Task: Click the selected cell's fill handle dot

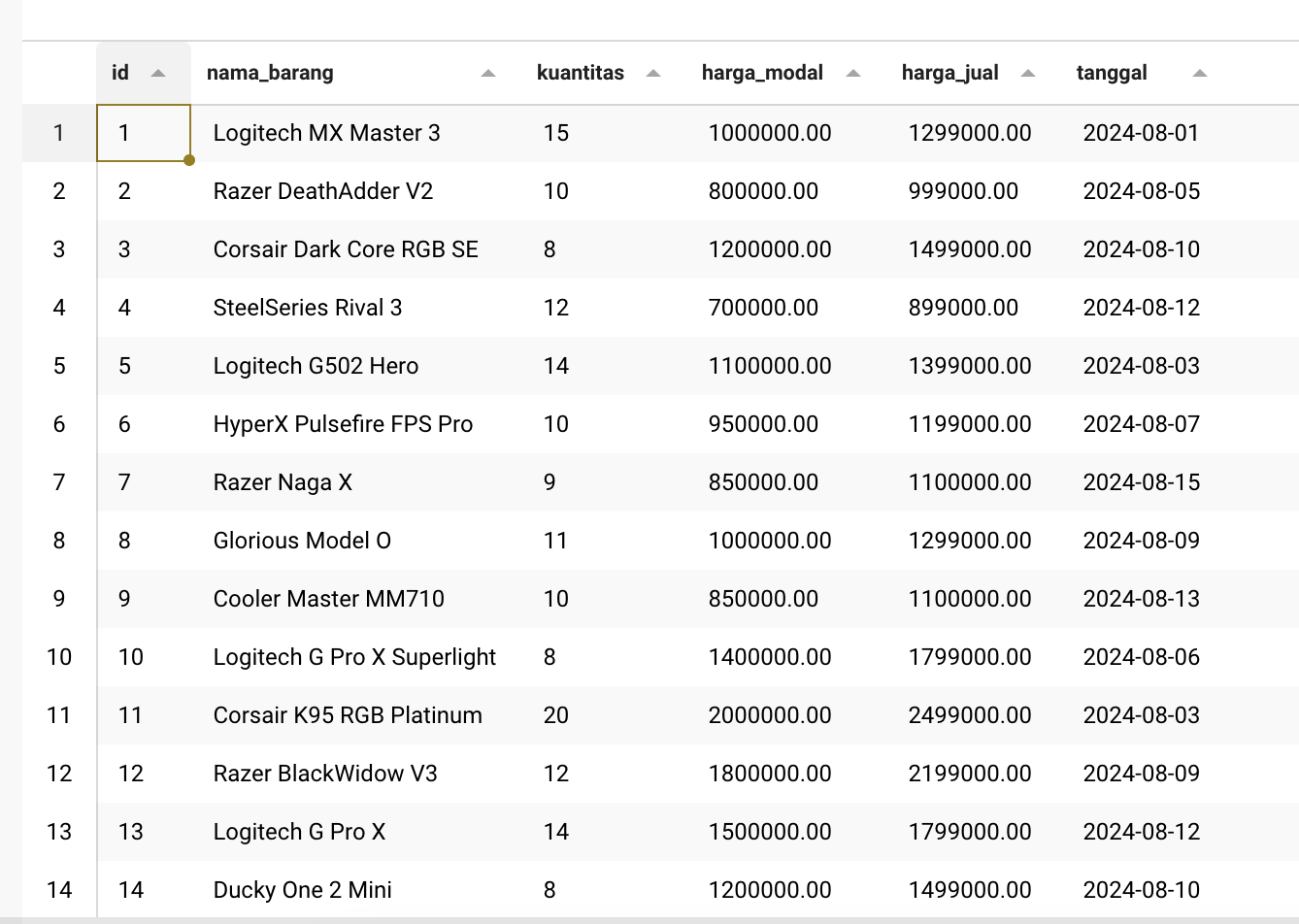Action: click(x=189, y=160)
